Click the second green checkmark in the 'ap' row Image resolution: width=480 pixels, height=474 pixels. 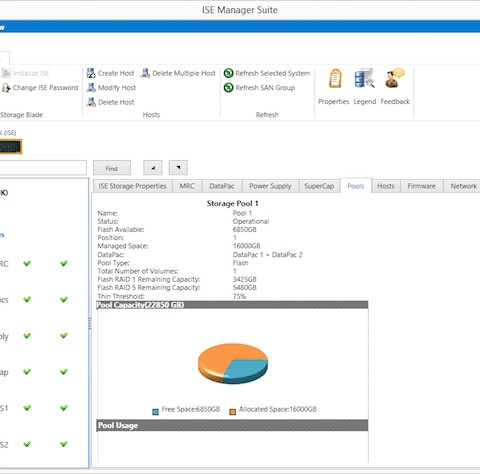tap(64, 371)
